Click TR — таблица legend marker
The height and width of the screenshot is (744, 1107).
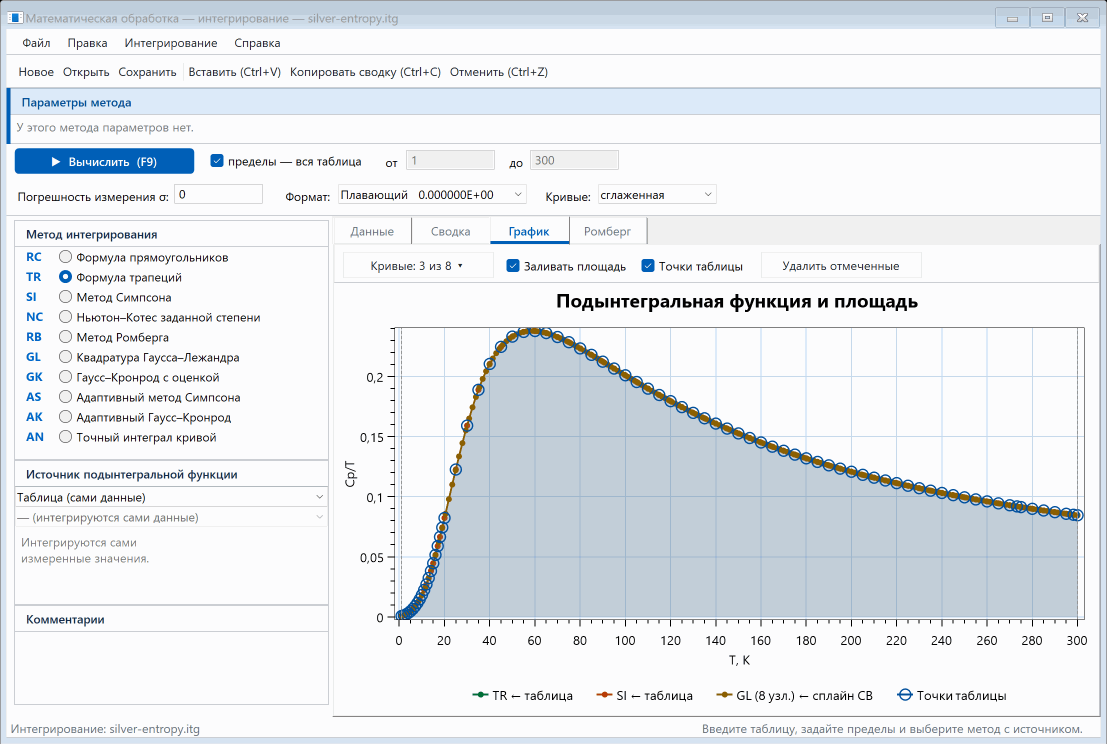click(x=480, y=695)
